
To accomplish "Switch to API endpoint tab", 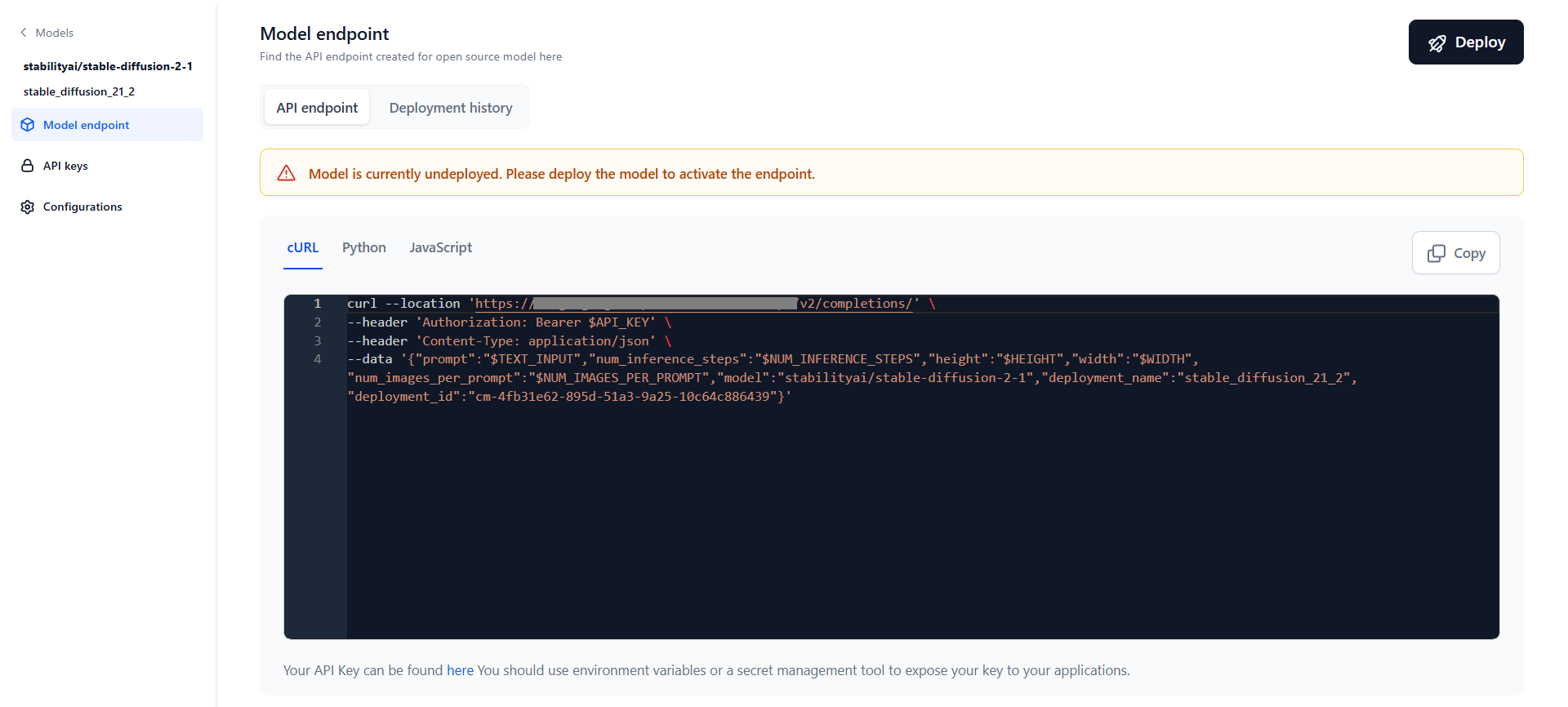I will 317,108.
